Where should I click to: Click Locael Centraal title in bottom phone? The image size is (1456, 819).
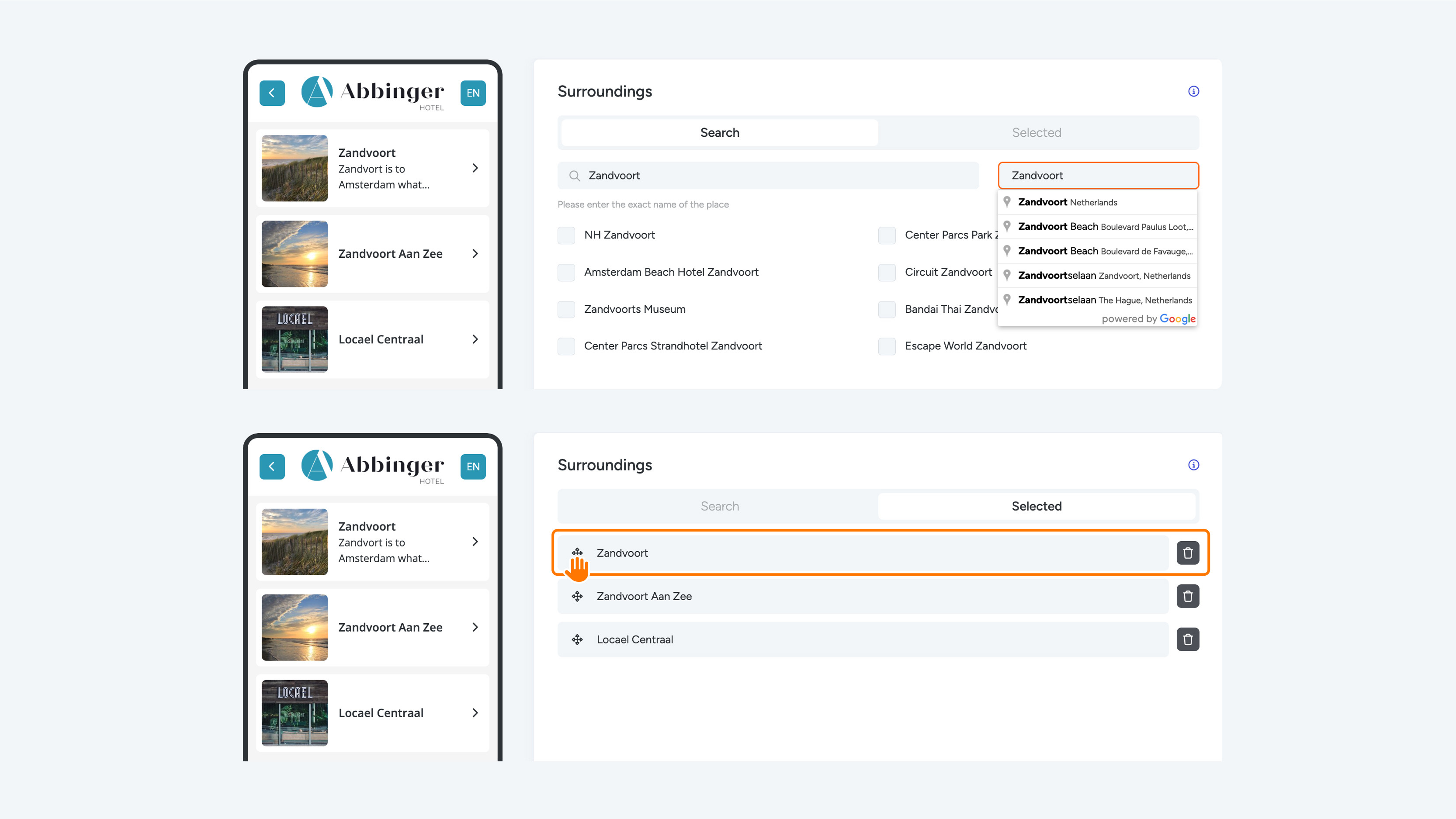tap(381, 713)
